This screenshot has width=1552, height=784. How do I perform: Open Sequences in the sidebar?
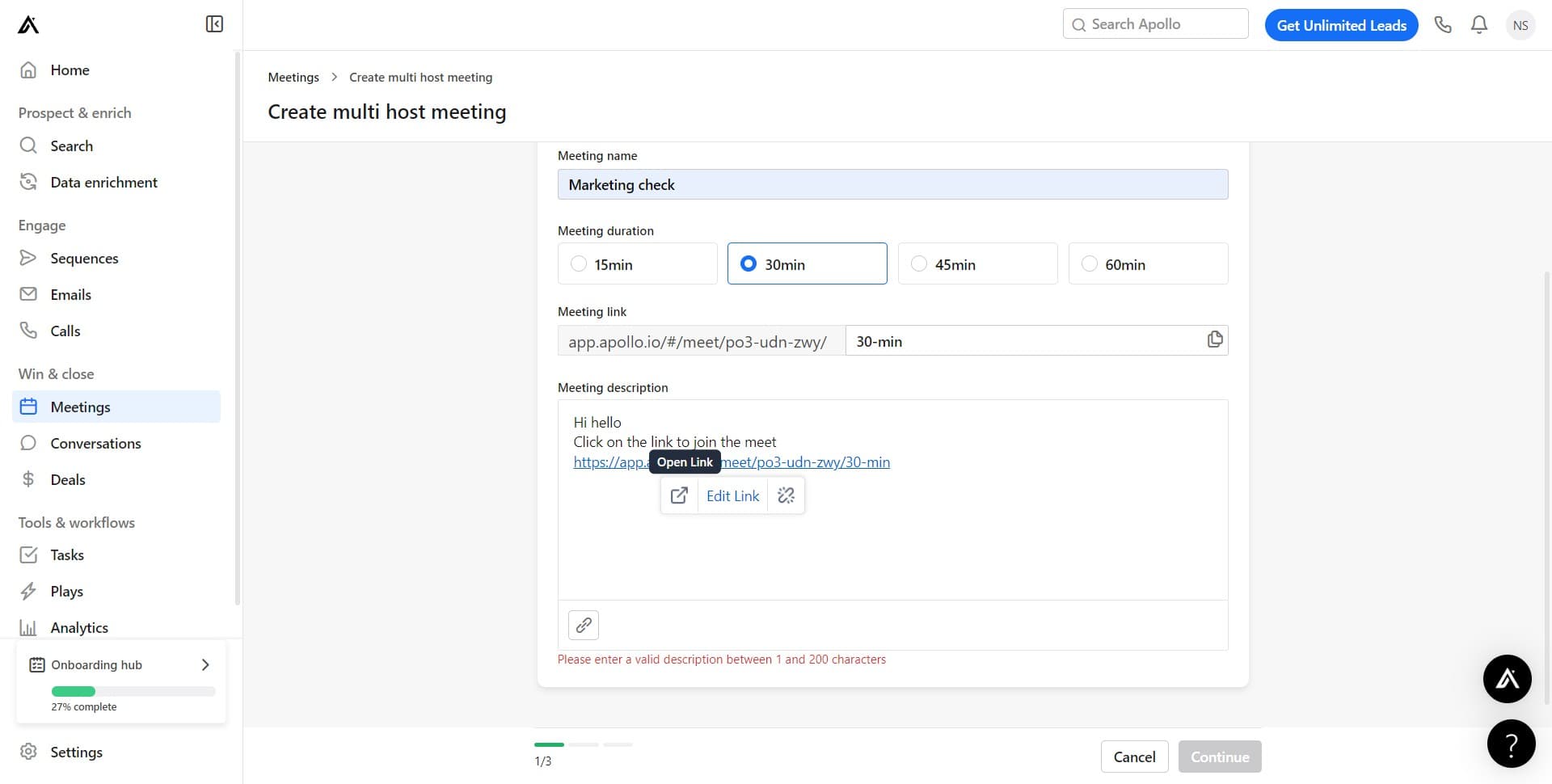coord(84,258)
